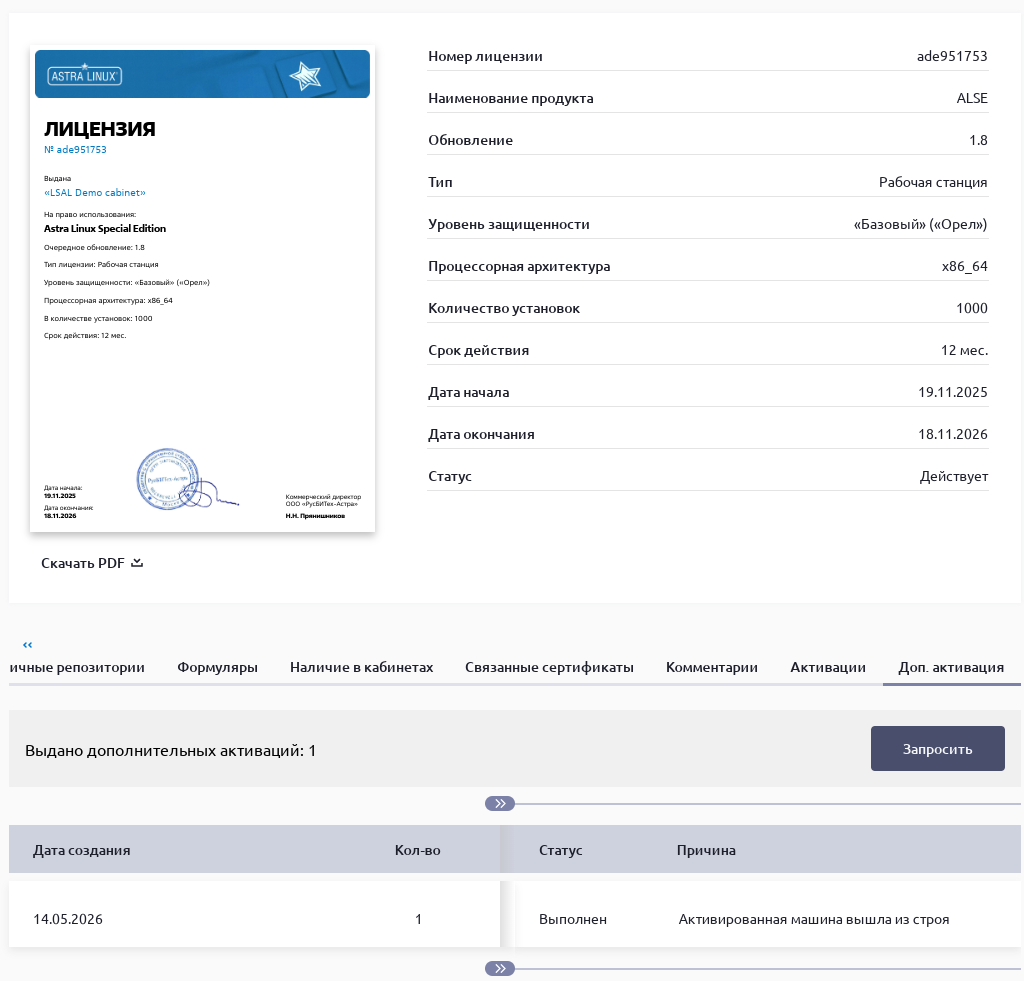This screenshot has width=1024, height=981.
Task: Click the tabs scroll-left double chevron
Action: coord(27,645)
